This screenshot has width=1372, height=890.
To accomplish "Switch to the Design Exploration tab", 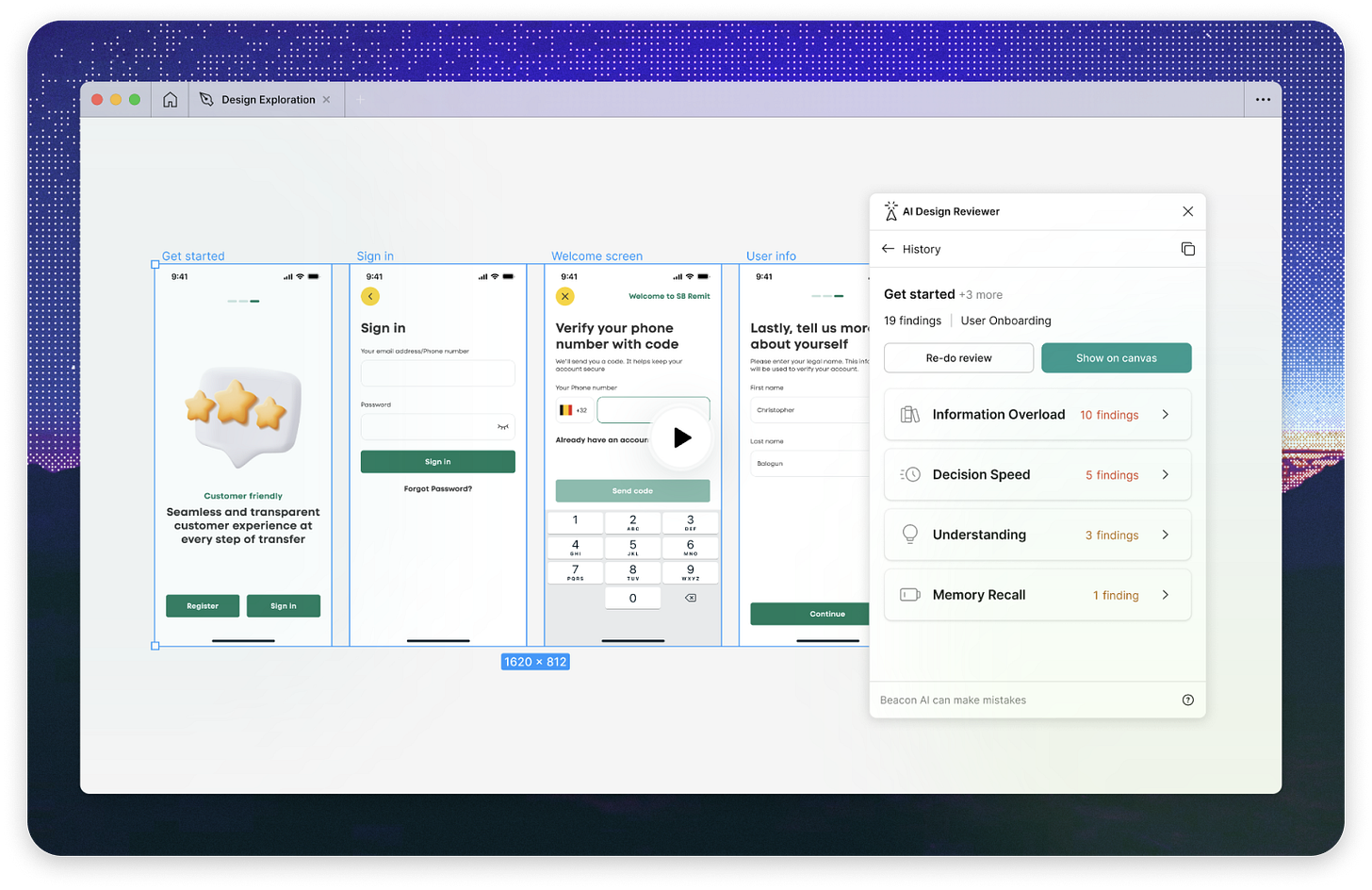I will point(268,100).
